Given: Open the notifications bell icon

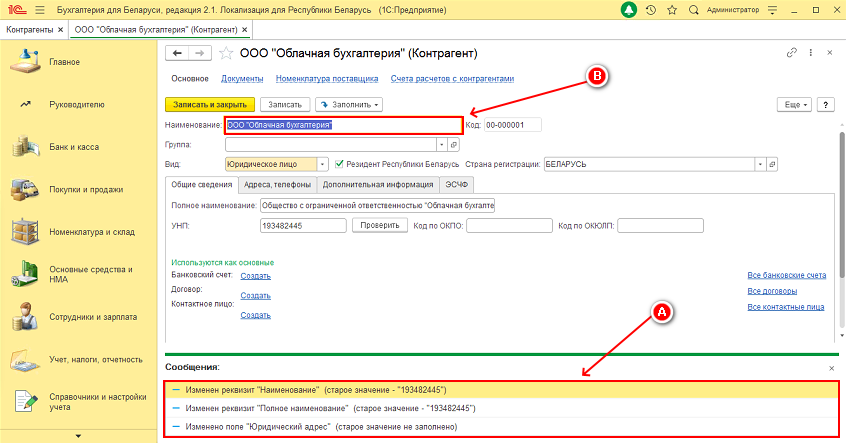Looking at the screenshot, I should tap(629, 10).
